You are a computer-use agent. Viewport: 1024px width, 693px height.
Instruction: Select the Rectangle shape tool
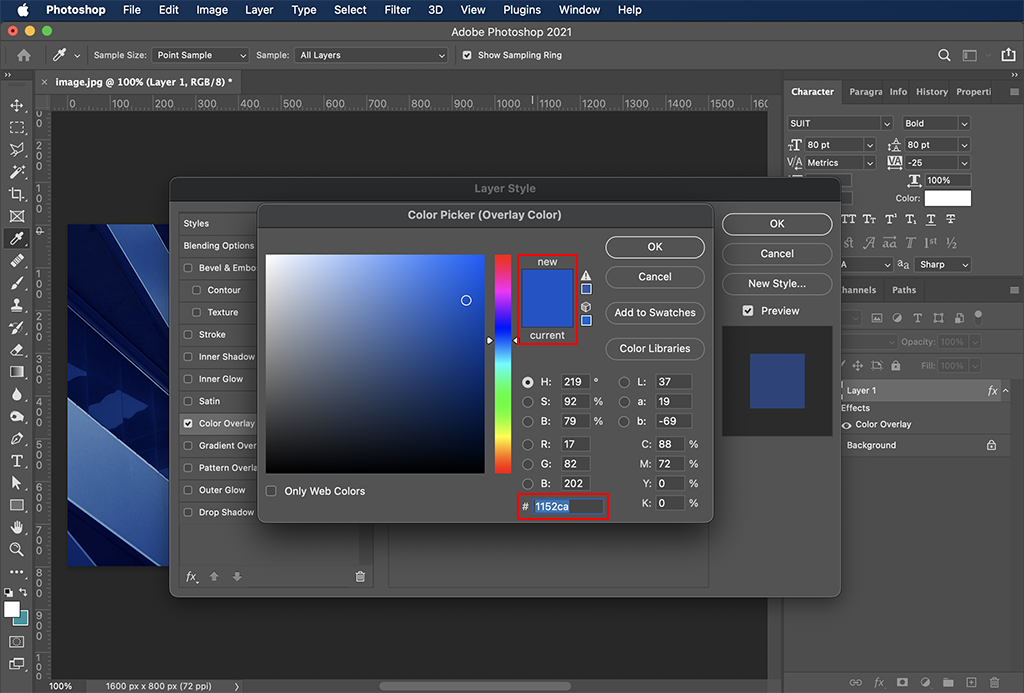(17, 505)
